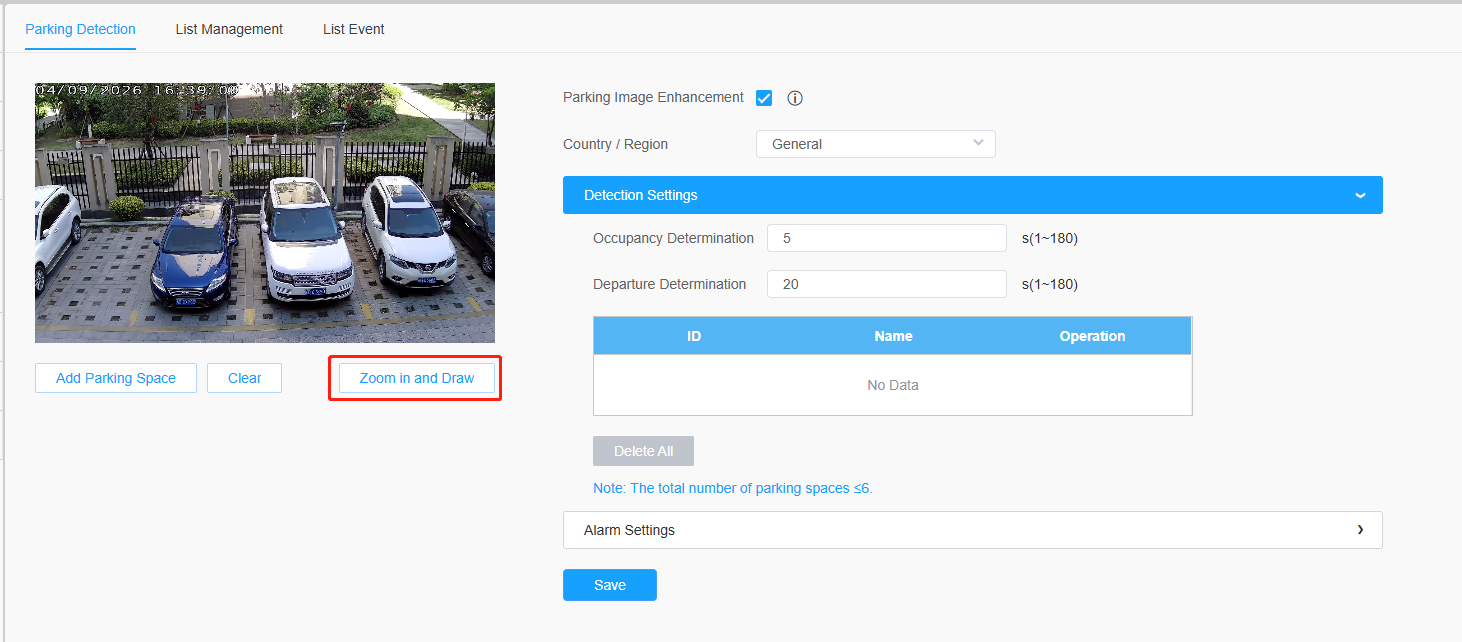The height and width of the screenshot is (642, 1462).
Task: Click the Name column header
Action: point(893,336)
